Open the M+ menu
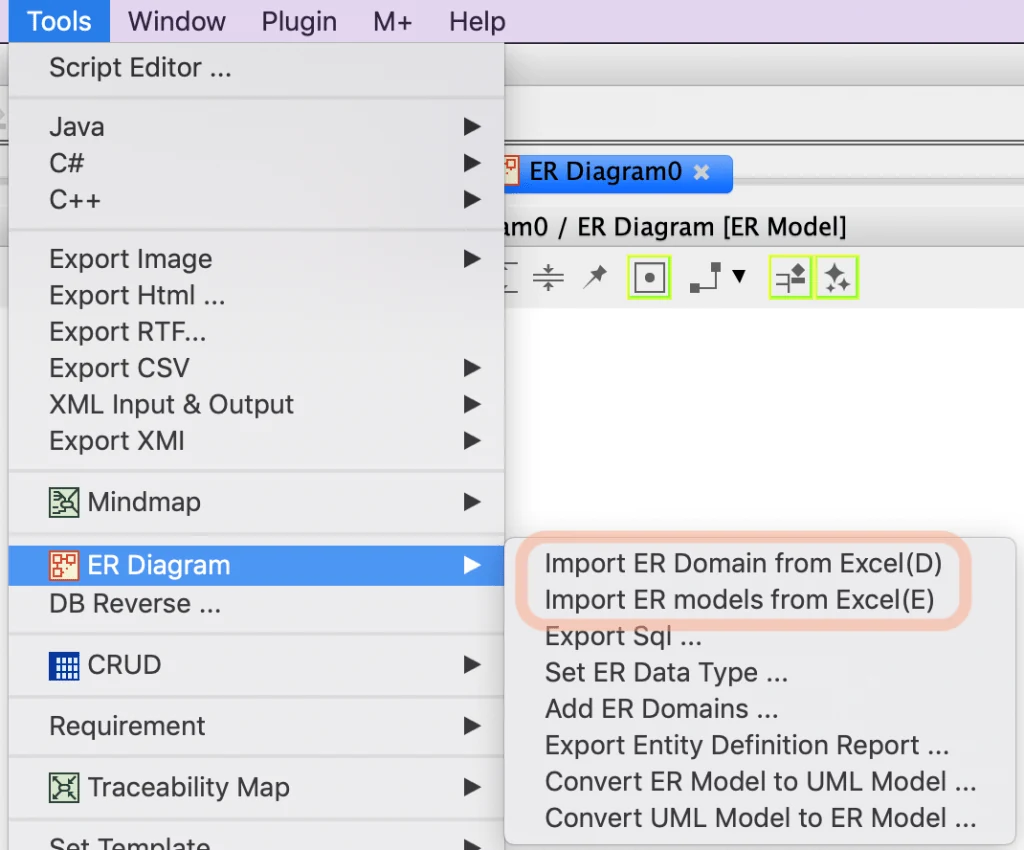Screen dimensions: 1024x850 coord(392,22)
